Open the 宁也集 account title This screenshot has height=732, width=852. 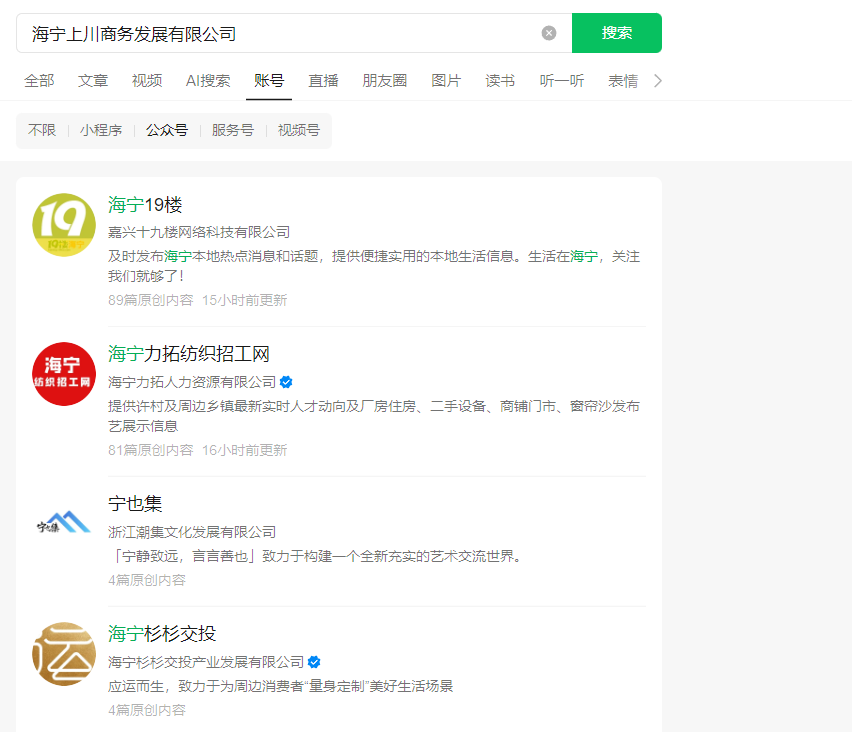[x=135, y=504]
